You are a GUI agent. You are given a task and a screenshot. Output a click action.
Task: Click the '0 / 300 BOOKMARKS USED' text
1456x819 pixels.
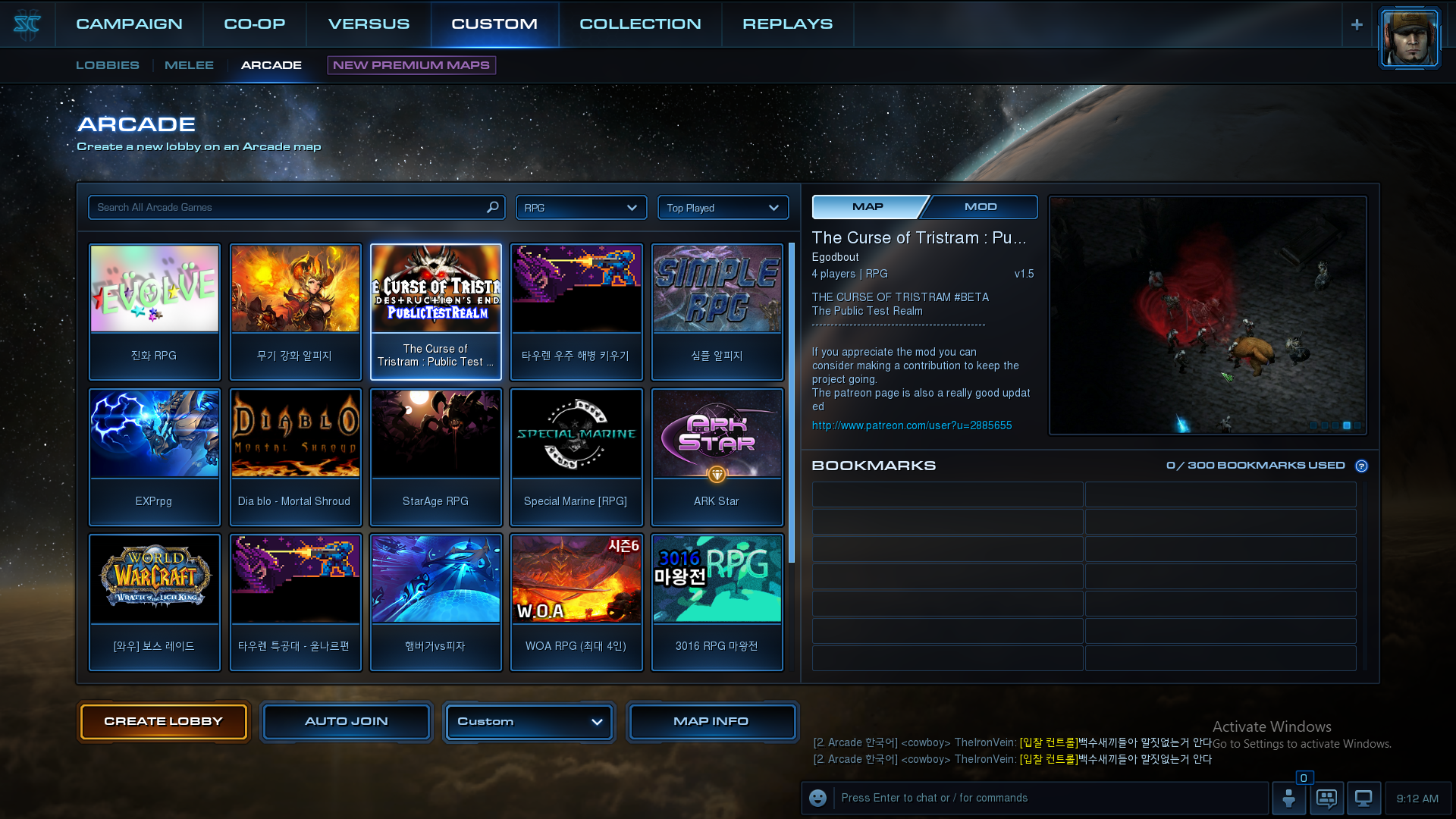[x=1256, y=466]
